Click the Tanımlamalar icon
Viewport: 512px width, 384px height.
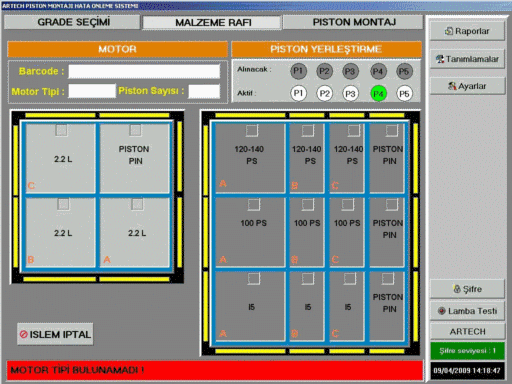[x=440, y=59]
